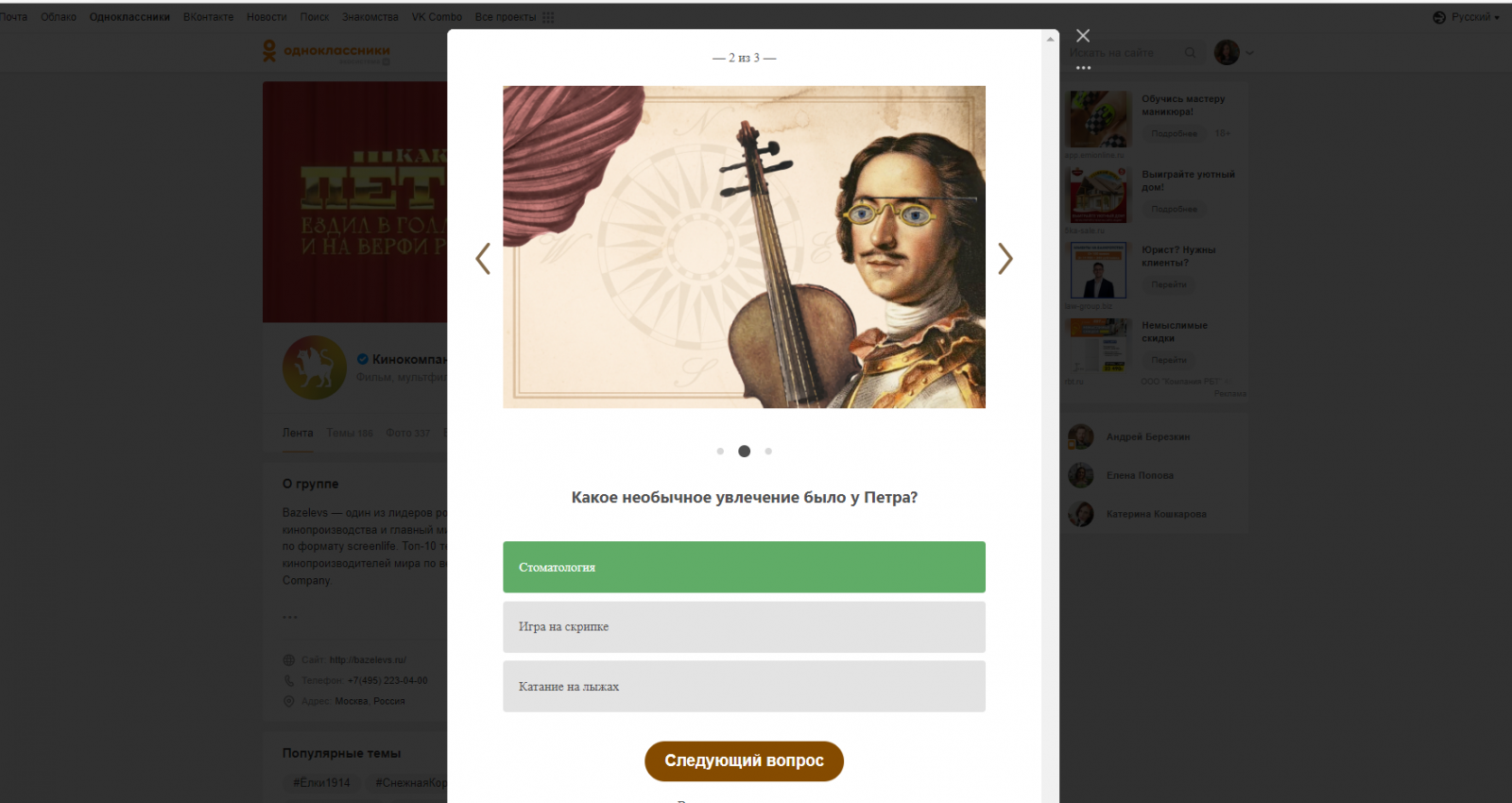Advance with the right chevron arrow
This screenshot has width=1512, height=803.
[x=1005, y=258]
